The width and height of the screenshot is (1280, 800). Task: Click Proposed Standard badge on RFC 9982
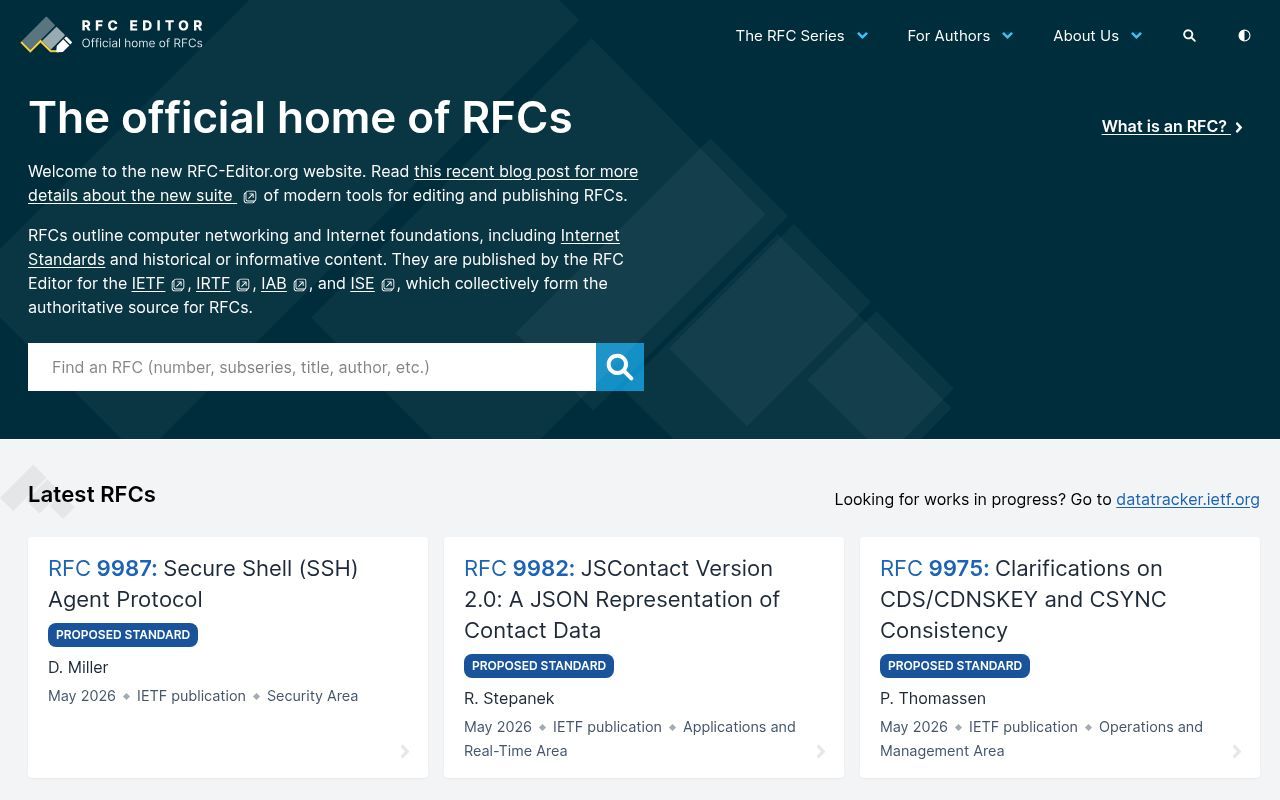[539, 666]
